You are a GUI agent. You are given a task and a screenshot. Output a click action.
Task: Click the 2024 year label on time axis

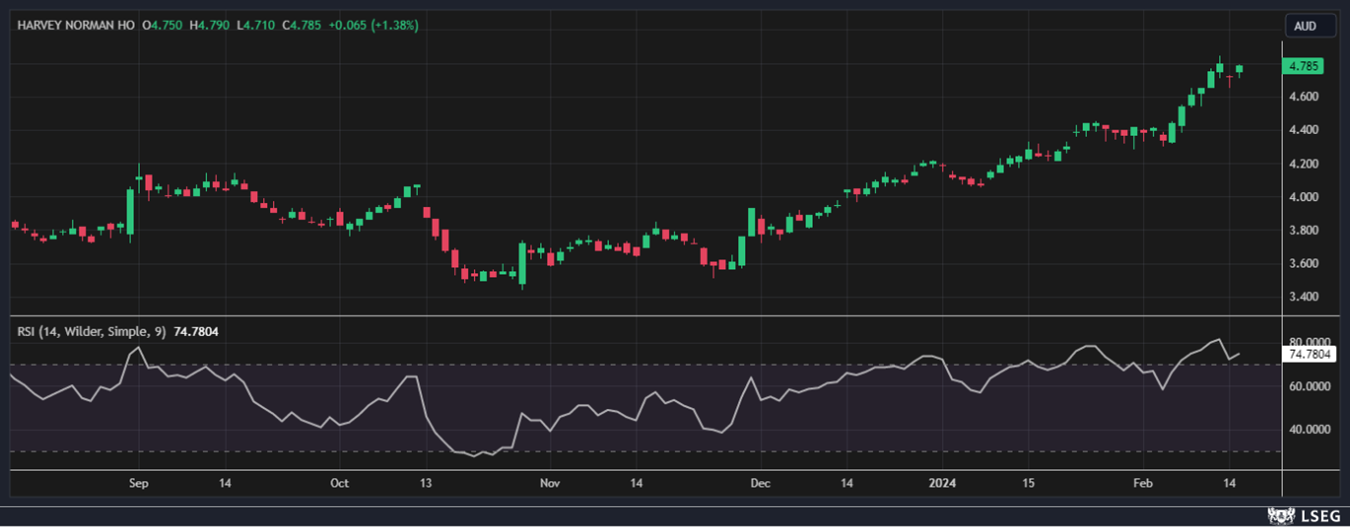(x=944, y=483)
